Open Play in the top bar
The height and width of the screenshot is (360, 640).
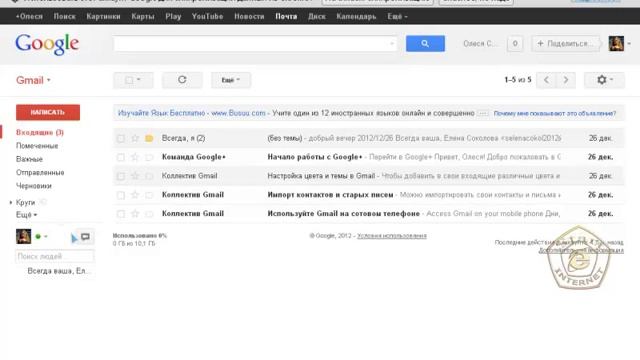tap(173, 17)
